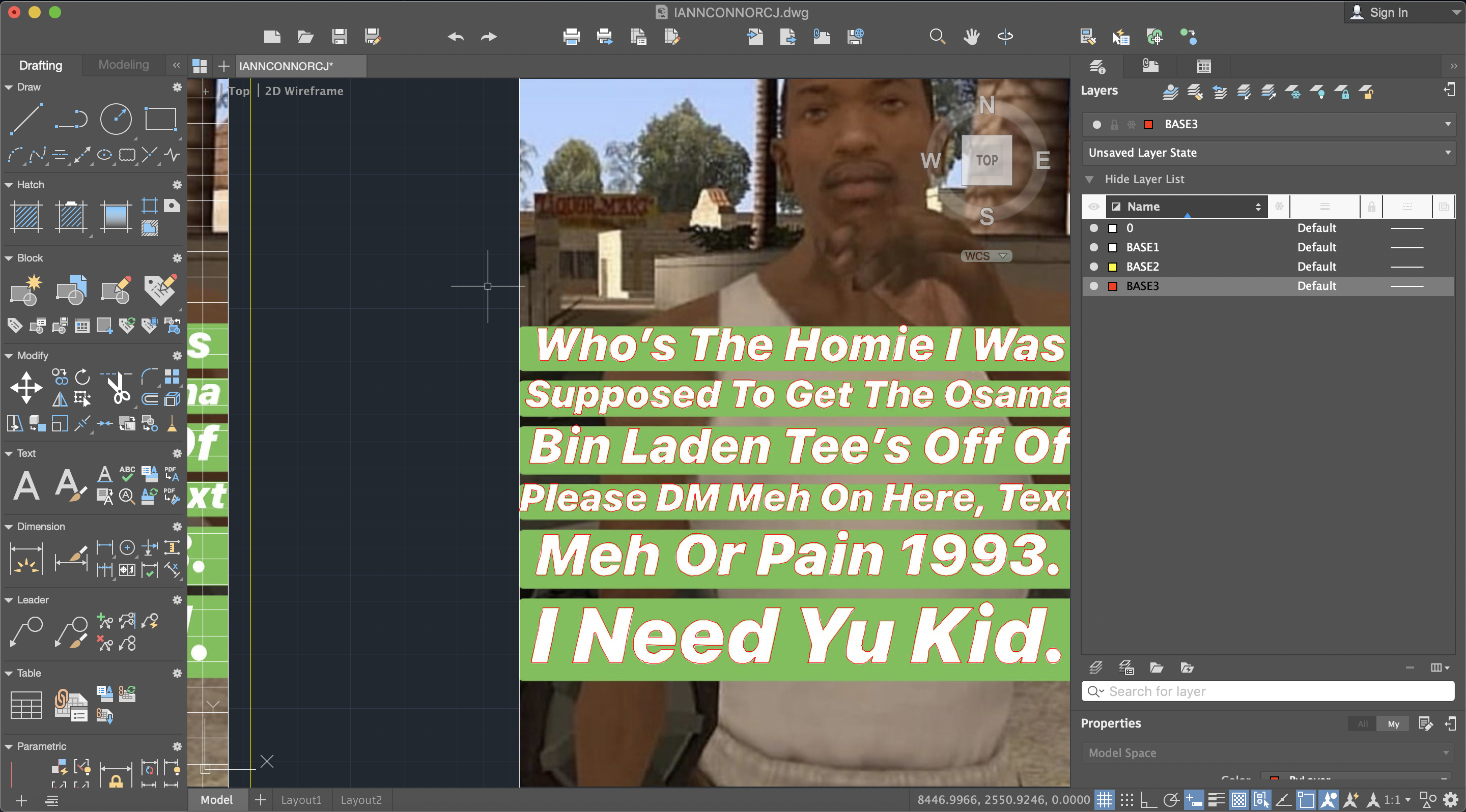Collapse the Draw panel section
The image size is (1466, 812).
[9, 87]
